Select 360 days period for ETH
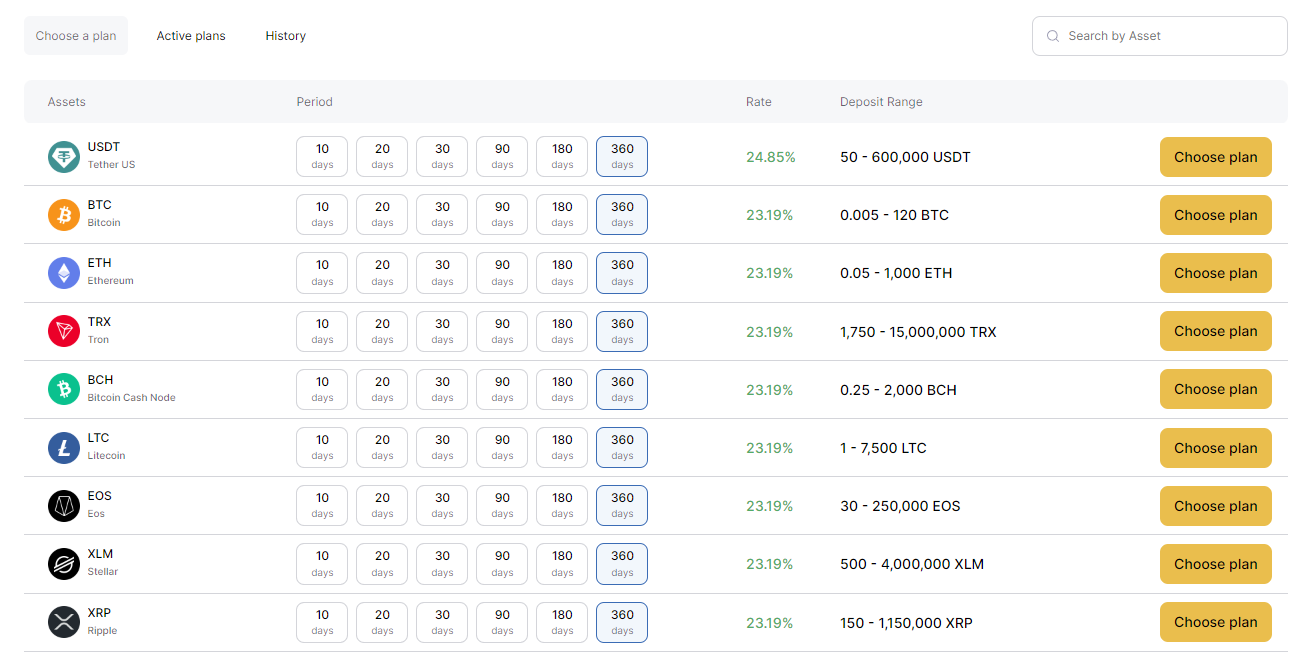This screenshot has height=653, width=1290. click(622, 273)
